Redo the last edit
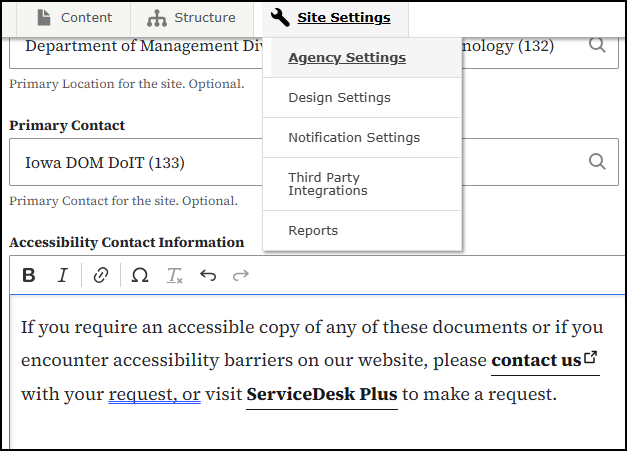Image resolution: width=627 pixels, height=451 pixels. point(240,276)
